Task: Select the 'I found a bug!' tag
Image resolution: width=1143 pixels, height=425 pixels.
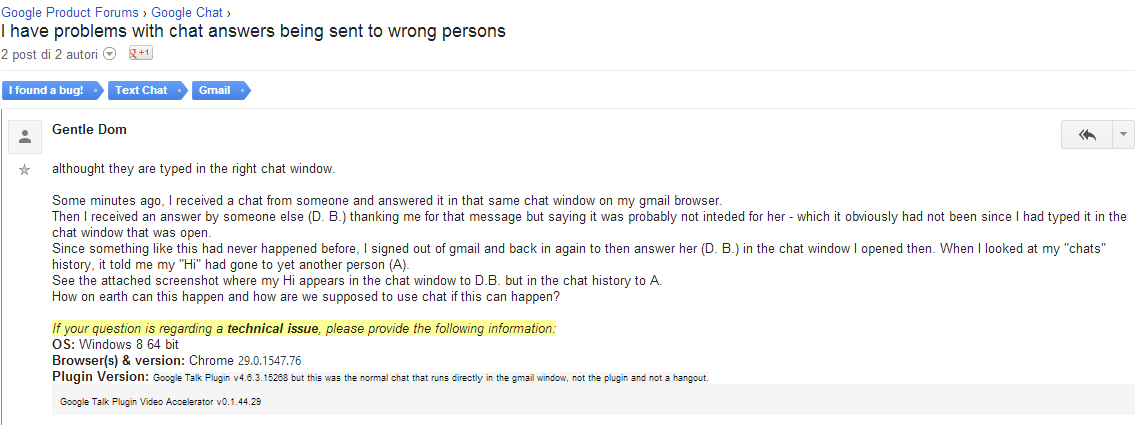Action: [x=46, y=91]
